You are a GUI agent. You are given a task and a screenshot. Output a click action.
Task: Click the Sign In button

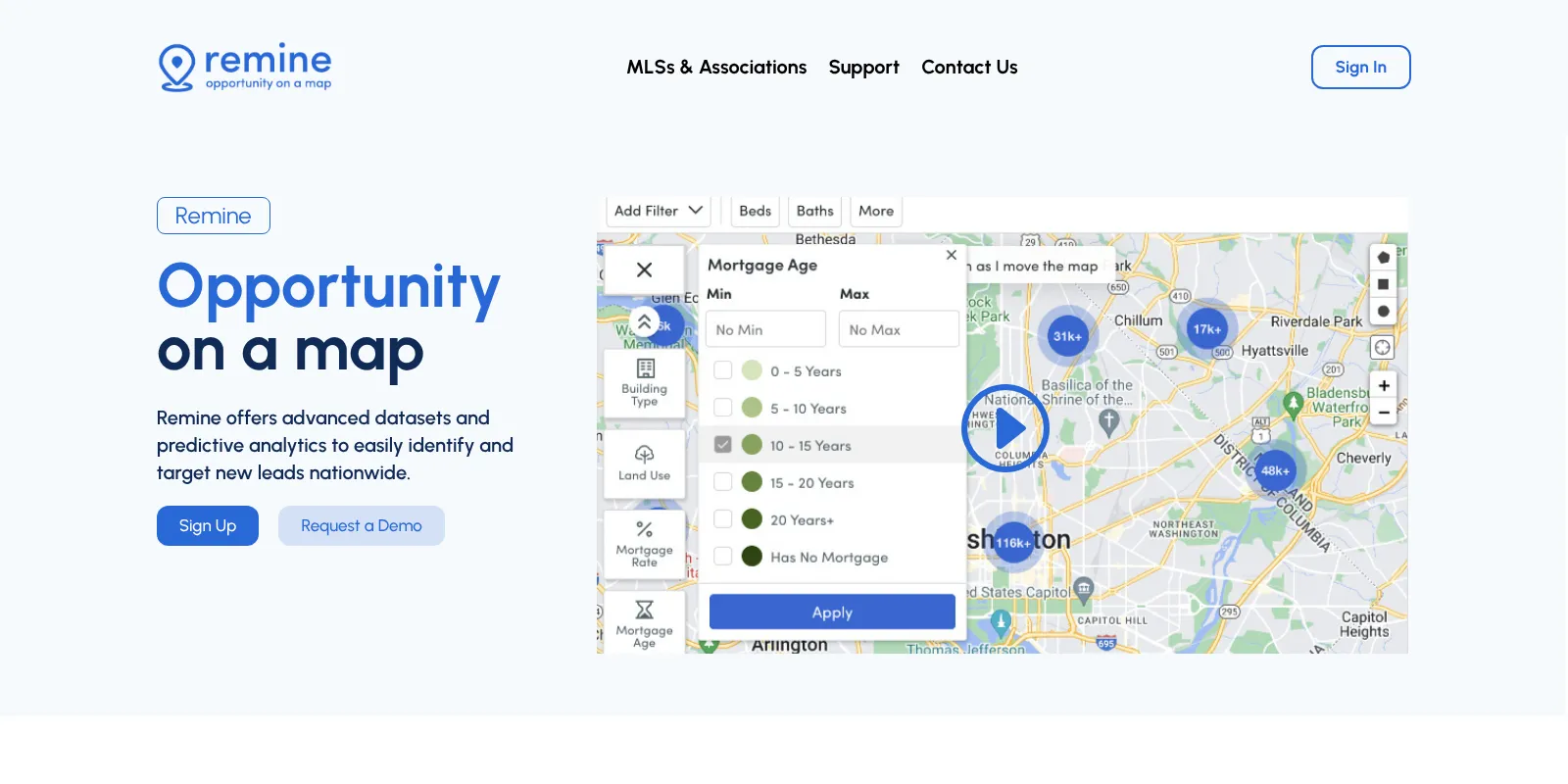(x=1360, y=68)
